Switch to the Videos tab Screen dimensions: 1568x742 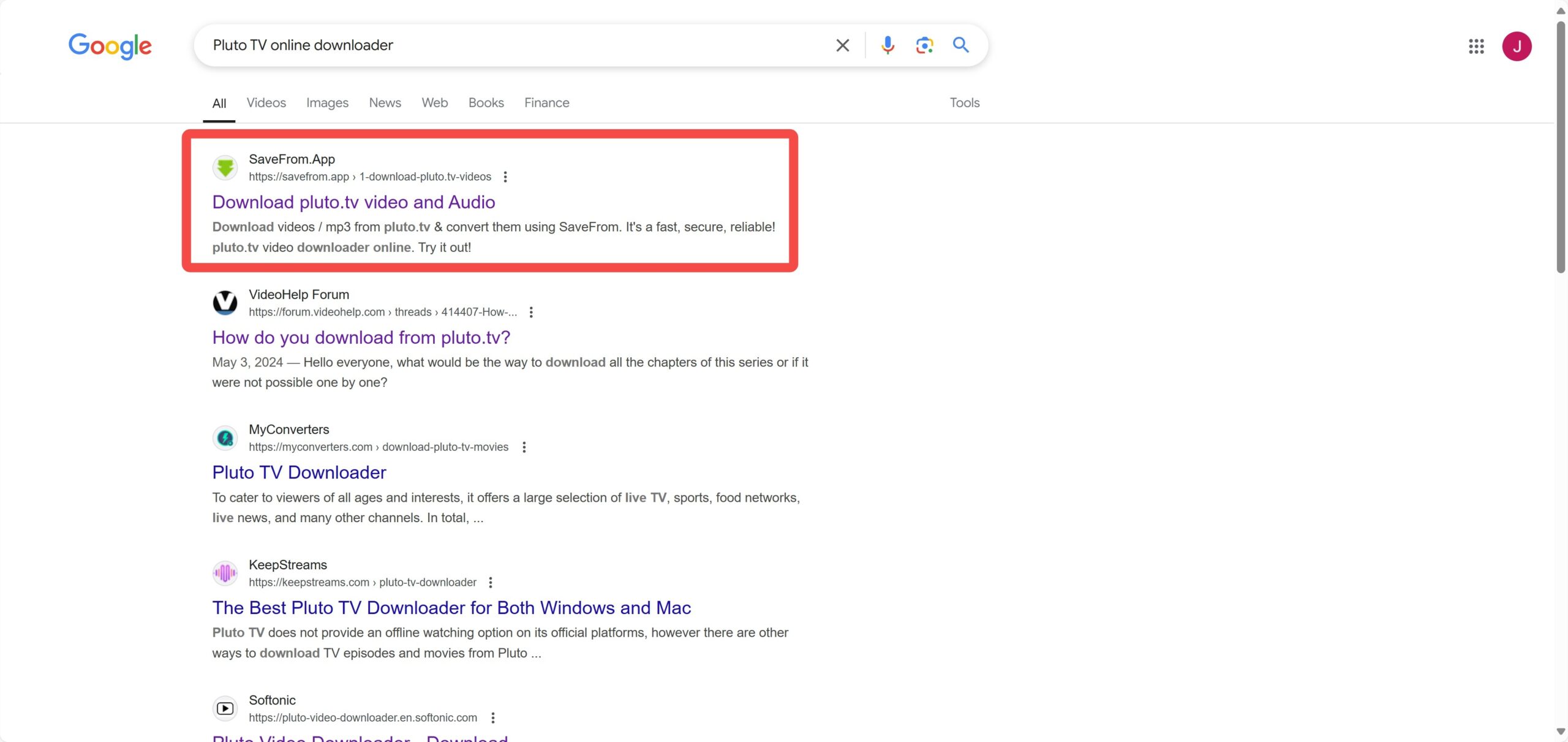pyautogui.click(x=266, y=103)
